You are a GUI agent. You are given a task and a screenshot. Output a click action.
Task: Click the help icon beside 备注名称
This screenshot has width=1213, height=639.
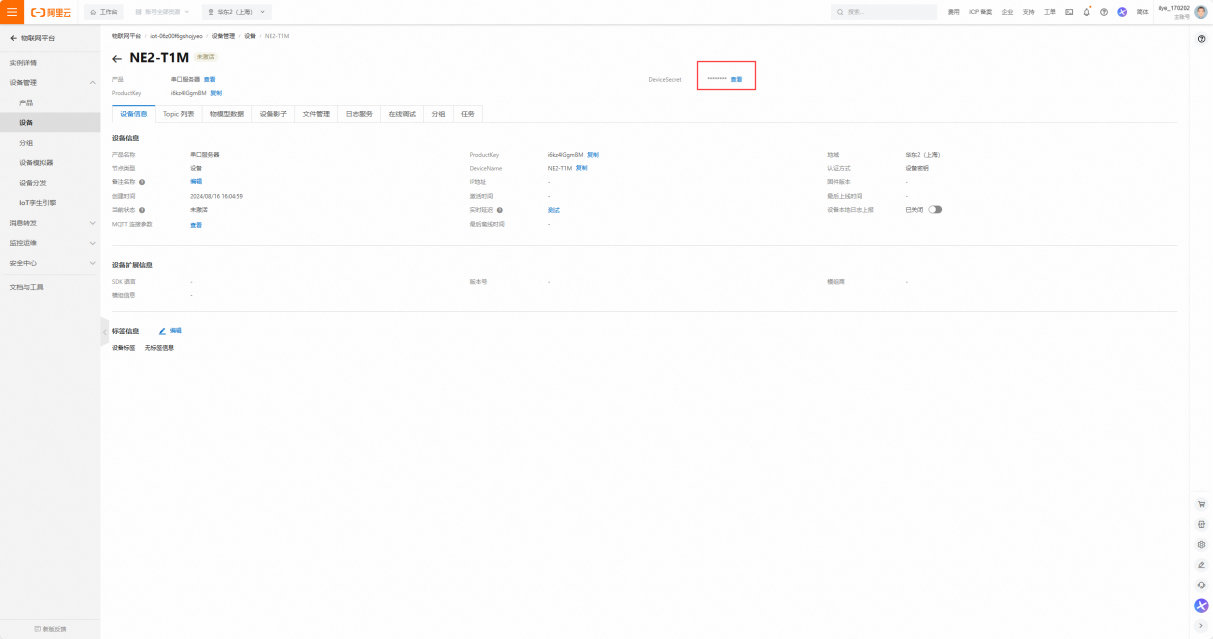point(142,182)
